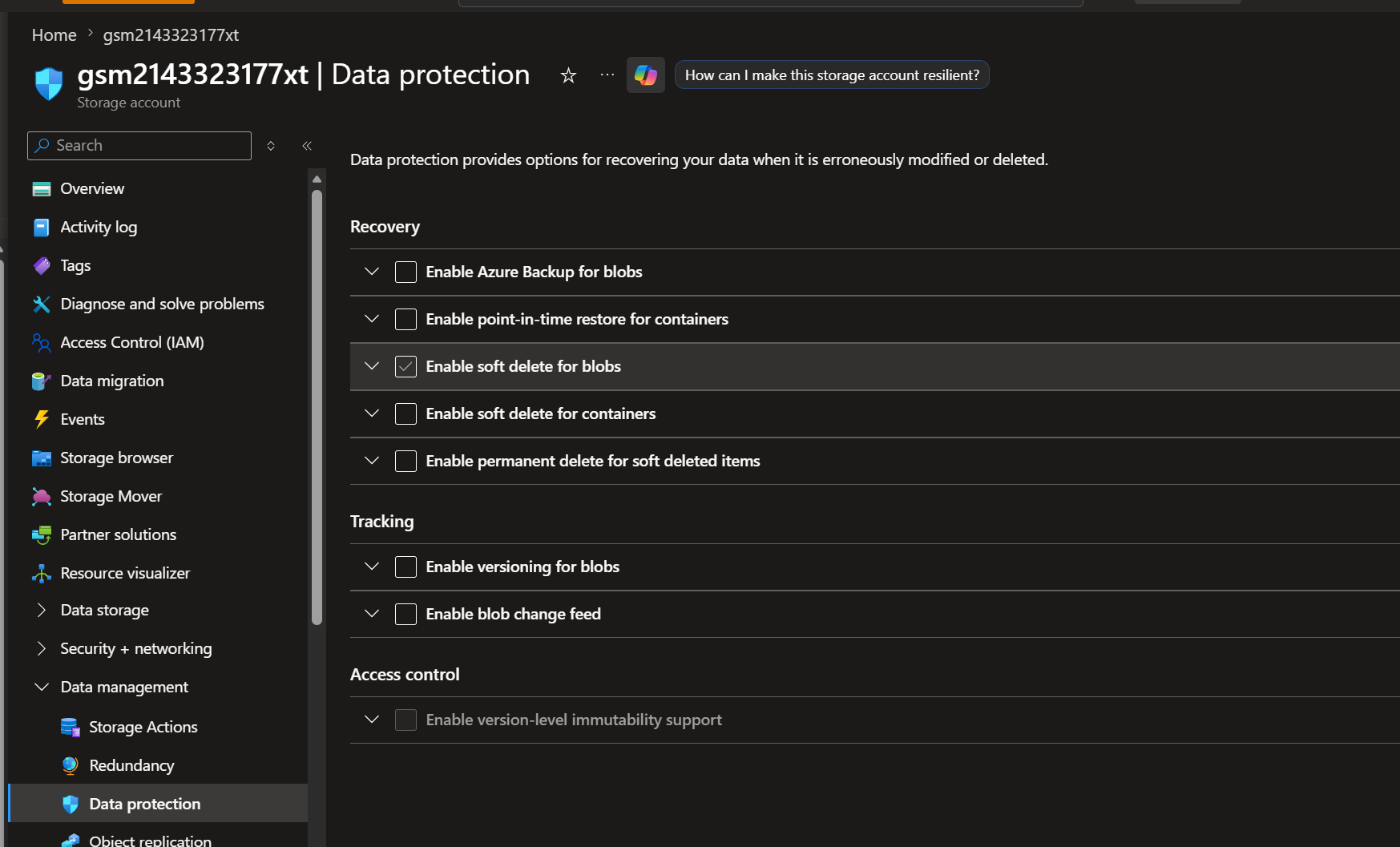Click the Events lightning icon

click(42, 420)
